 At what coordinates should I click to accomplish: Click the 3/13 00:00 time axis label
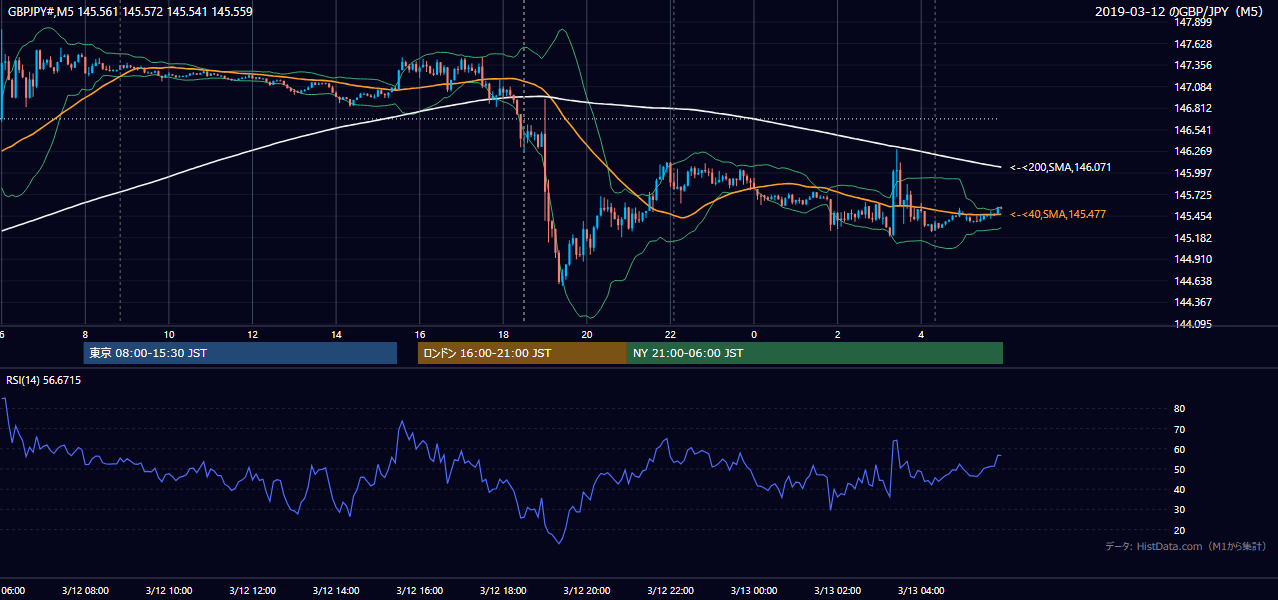pyautogui.click(x=755, y=591)
